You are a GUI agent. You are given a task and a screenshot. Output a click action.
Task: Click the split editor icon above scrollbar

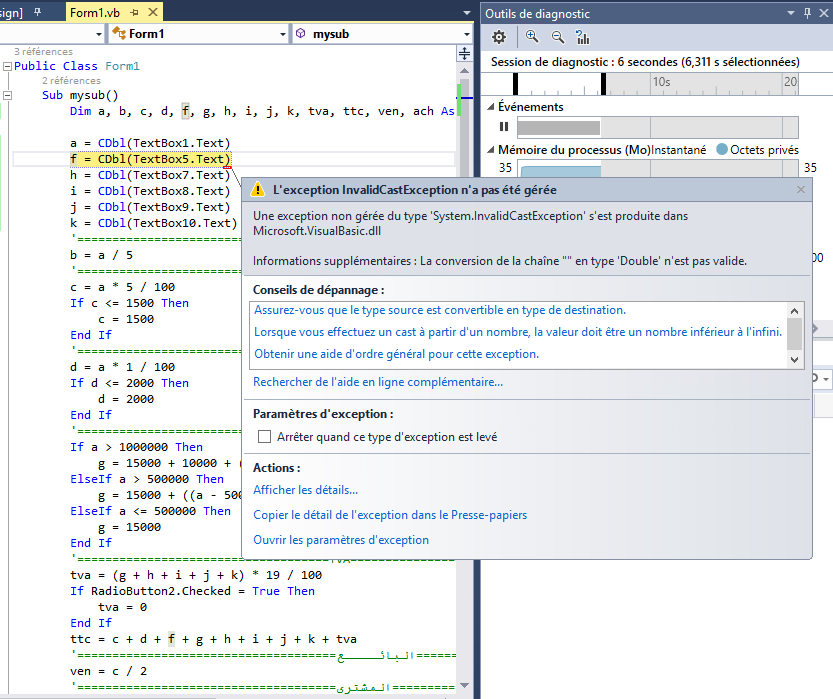tap(464, 53)
